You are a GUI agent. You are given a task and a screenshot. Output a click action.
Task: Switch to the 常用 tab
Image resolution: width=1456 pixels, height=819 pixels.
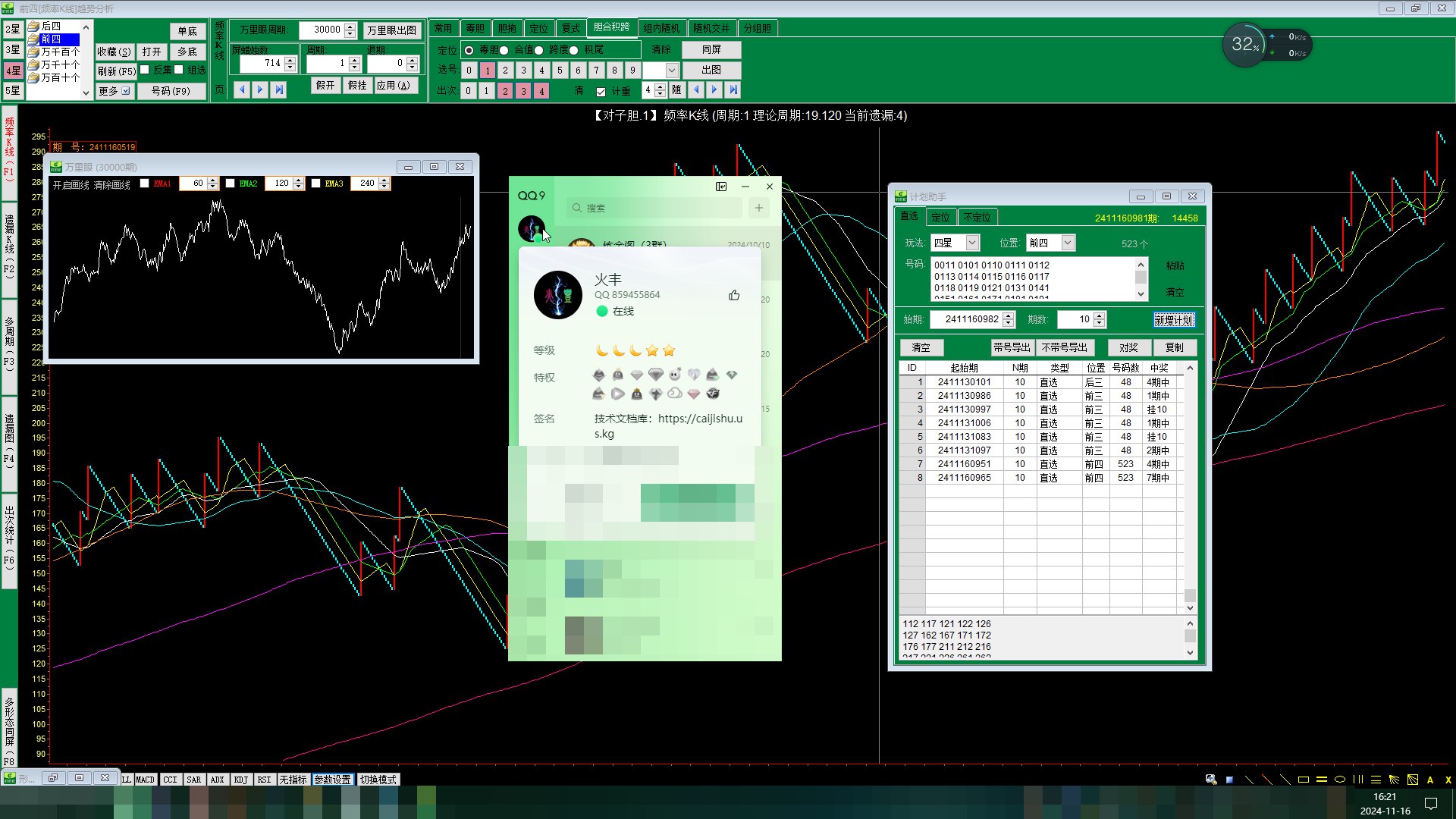(443, 28)
